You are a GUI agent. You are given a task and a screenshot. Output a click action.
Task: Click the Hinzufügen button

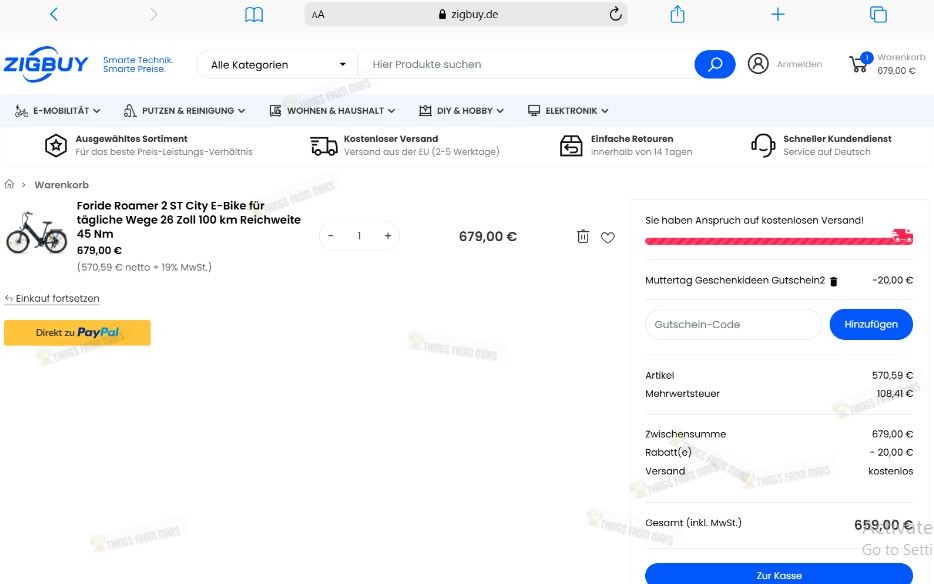click(x=871, y=324)
